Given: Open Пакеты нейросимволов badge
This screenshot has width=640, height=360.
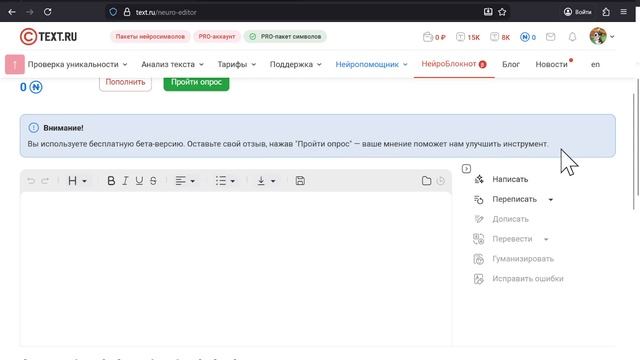Looking at the screenshot, I should [150, 37].
